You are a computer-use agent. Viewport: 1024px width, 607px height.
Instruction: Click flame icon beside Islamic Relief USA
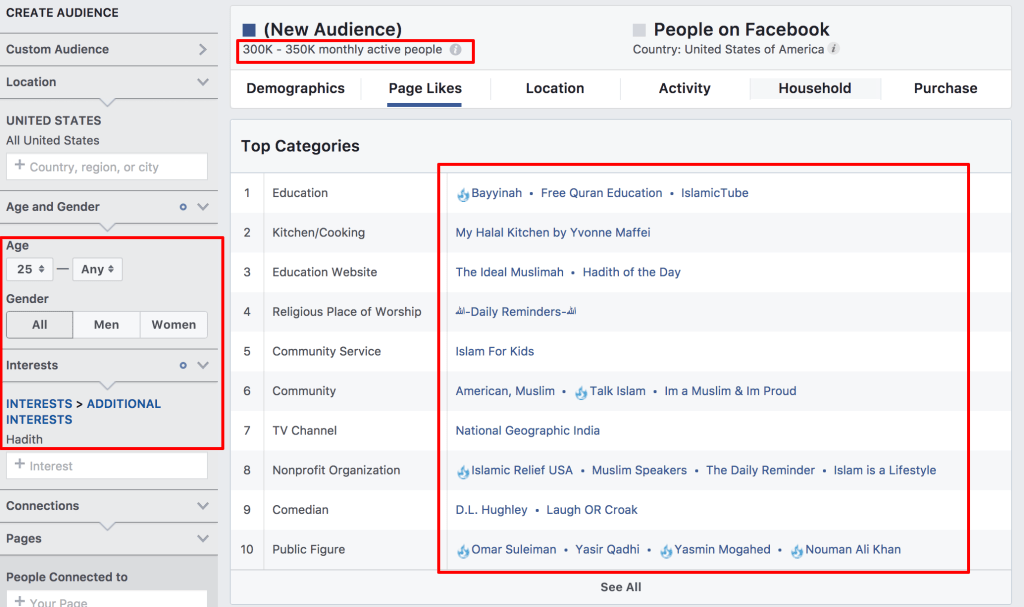[x=463, y=471]
